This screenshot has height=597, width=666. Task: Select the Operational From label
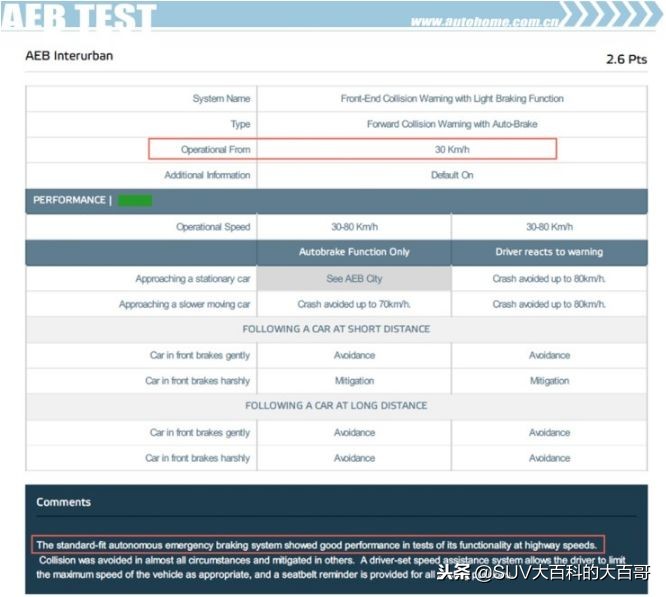(x=215, y=149)
